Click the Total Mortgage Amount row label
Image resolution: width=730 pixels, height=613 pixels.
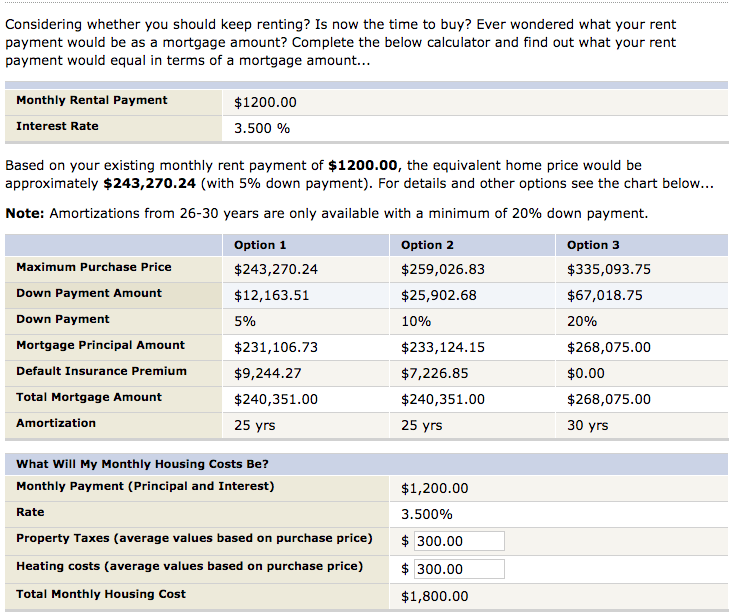pyautogui.click(x=89, y=397)
